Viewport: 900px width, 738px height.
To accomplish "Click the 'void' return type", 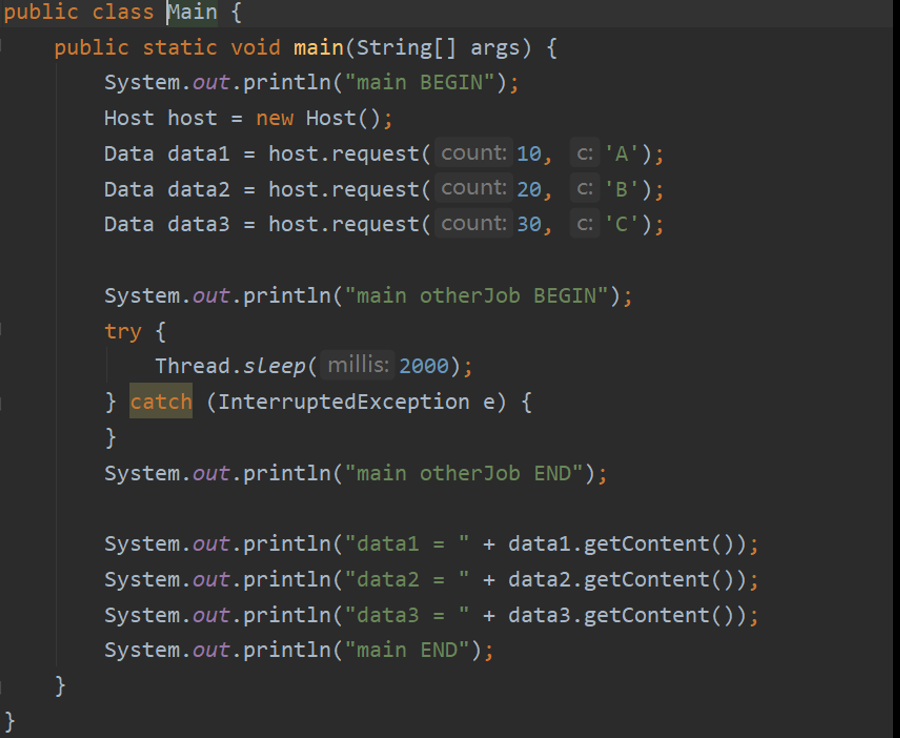I will coord(255,48).
